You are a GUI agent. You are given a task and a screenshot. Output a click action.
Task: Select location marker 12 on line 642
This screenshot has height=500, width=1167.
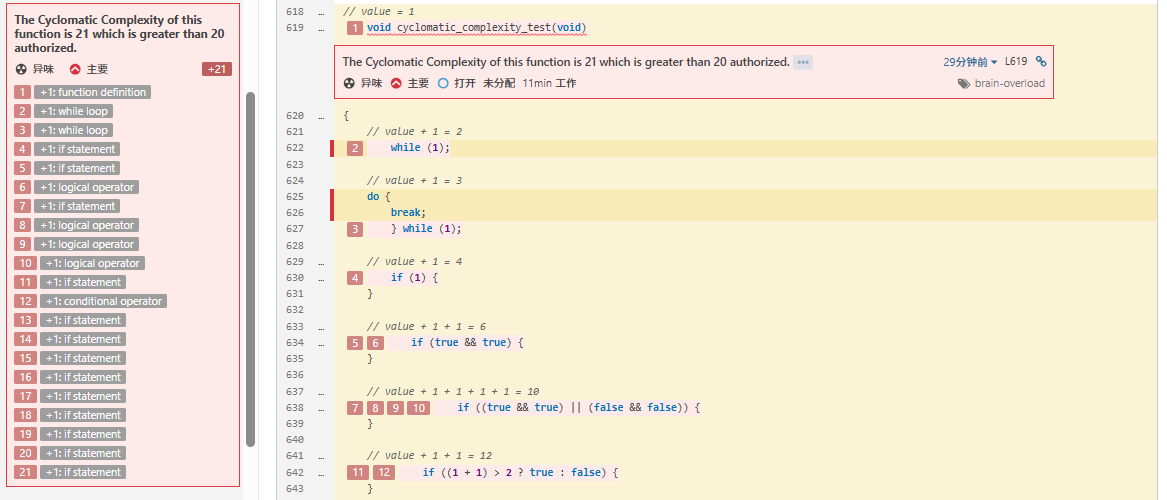coord(383,472)
